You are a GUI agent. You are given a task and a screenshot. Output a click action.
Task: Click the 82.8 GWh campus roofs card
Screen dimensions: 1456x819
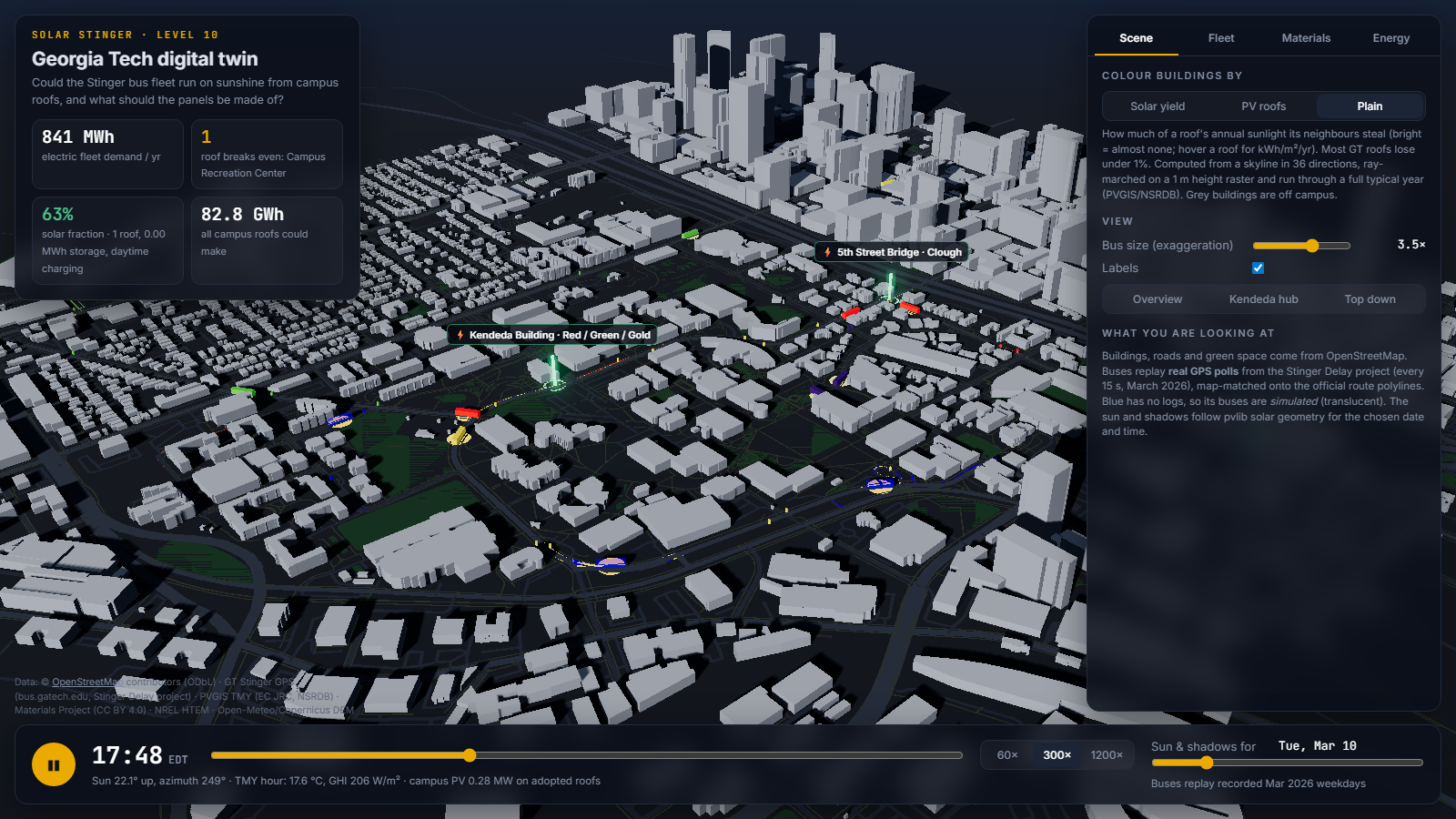[267, 240]
